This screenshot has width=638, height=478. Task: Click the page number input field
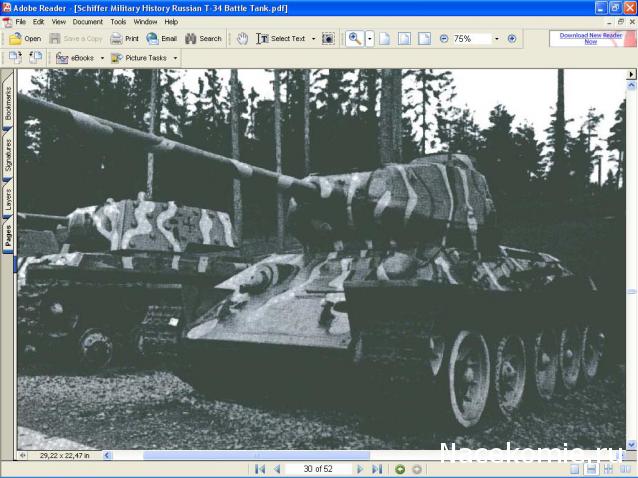(x=317, y=469)
